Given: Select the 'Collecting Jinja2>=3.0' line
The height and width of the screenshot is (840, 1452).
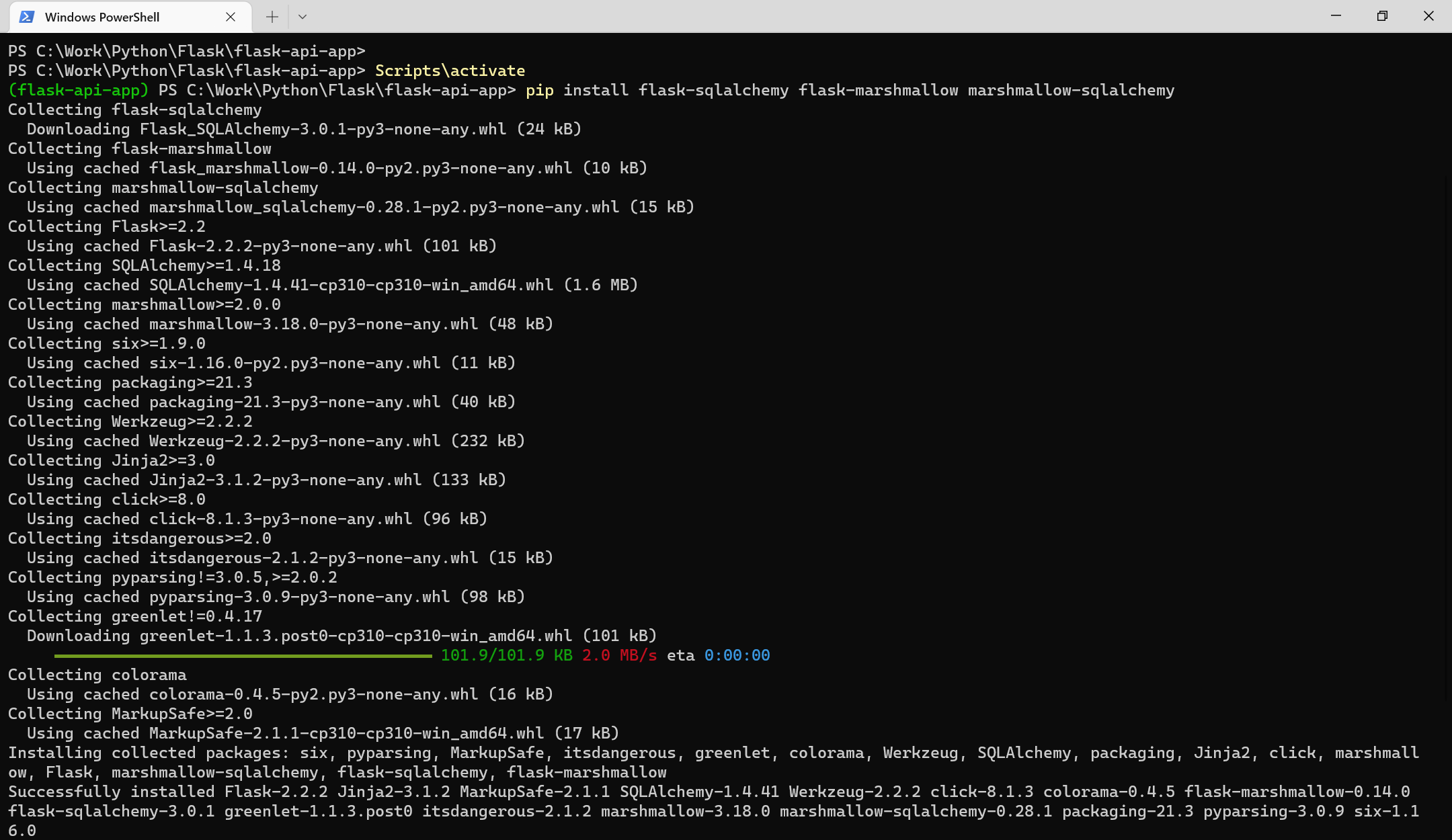Looking at the screenshot, I should click(112, 460).
